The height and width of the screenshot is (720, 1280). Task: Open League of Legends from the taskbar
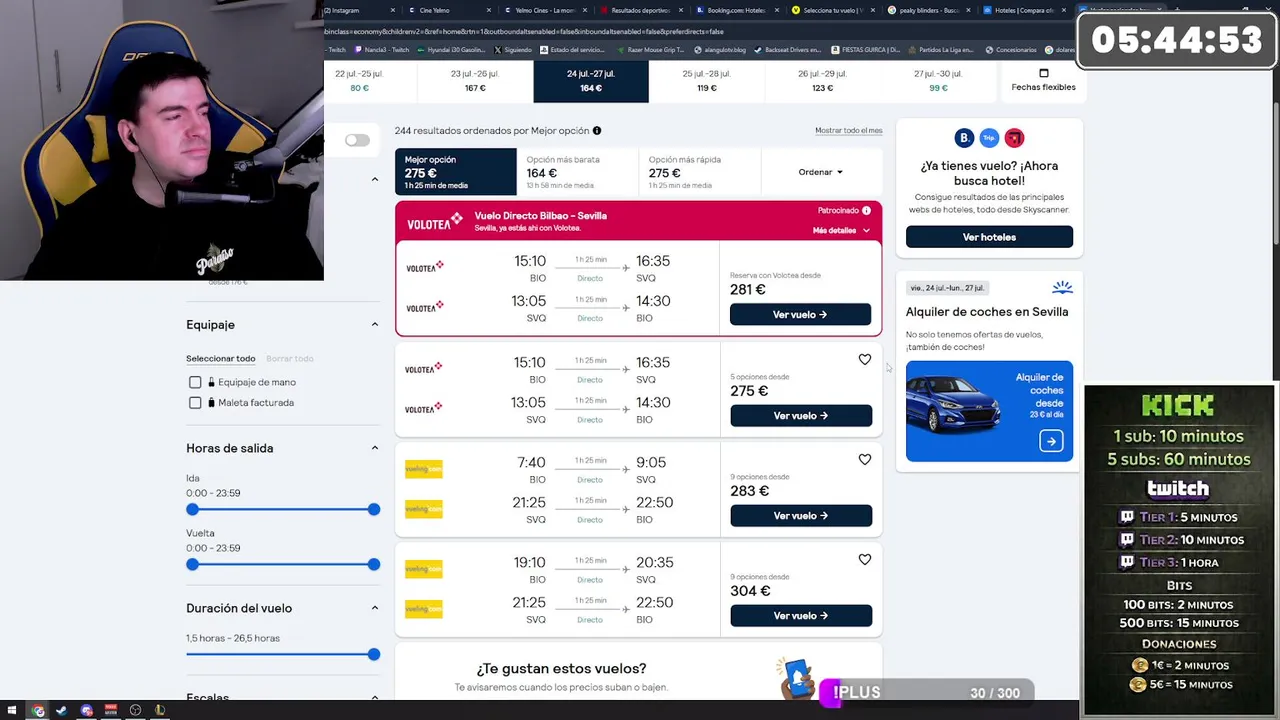click(159, 710)
